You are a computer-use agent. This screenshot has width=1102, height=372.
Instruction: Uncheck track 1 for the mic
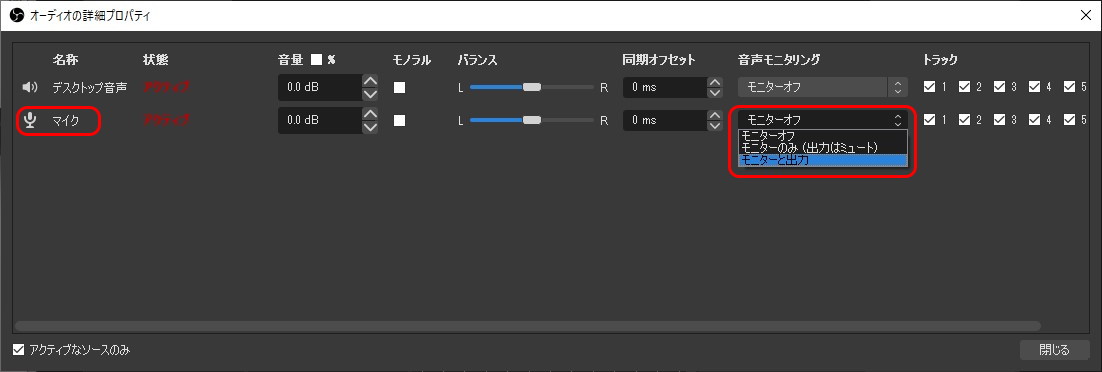(x=929, y=120)
